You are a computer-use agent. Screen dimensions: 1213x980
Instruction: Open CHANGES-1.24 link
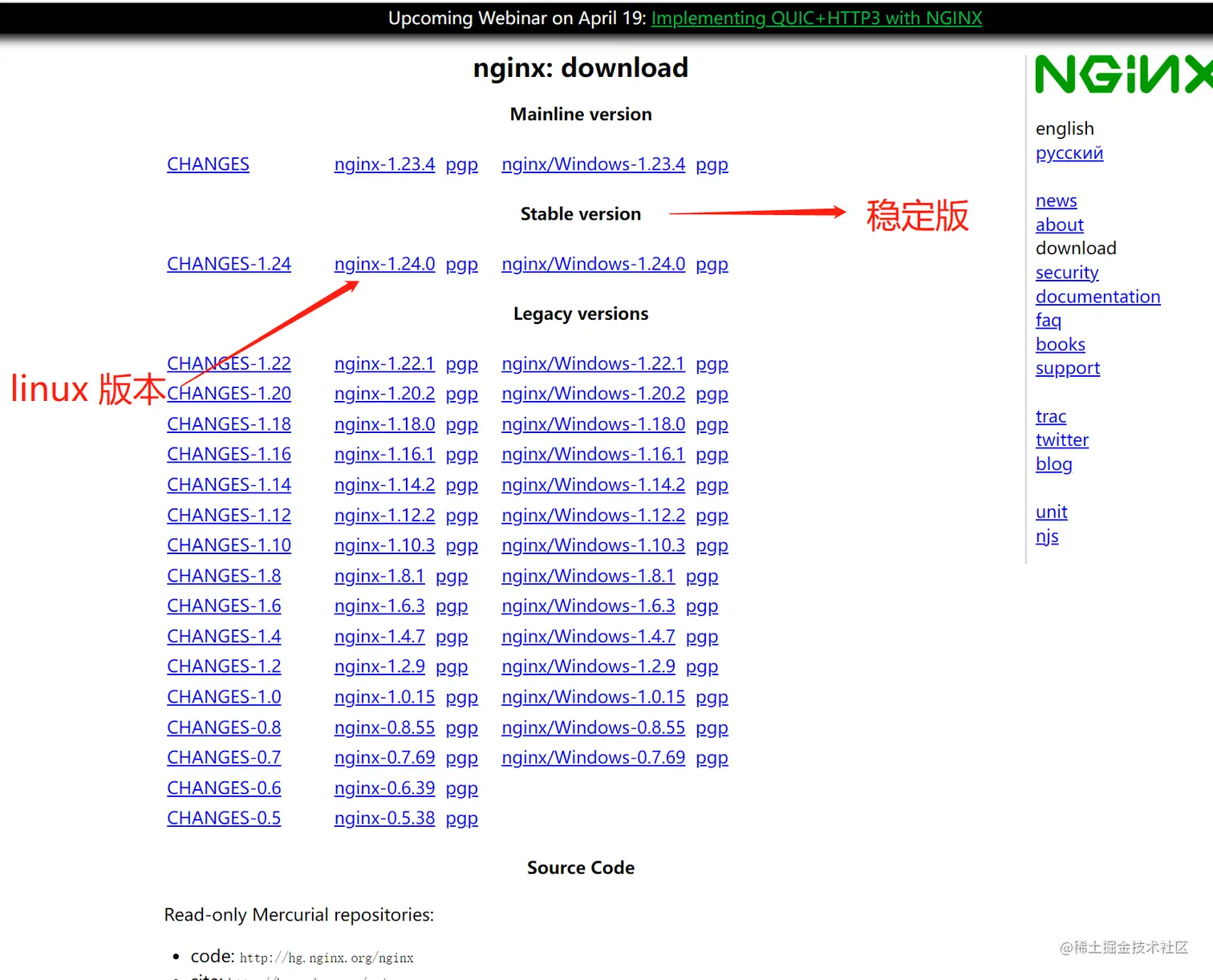(x=229, y=264)
